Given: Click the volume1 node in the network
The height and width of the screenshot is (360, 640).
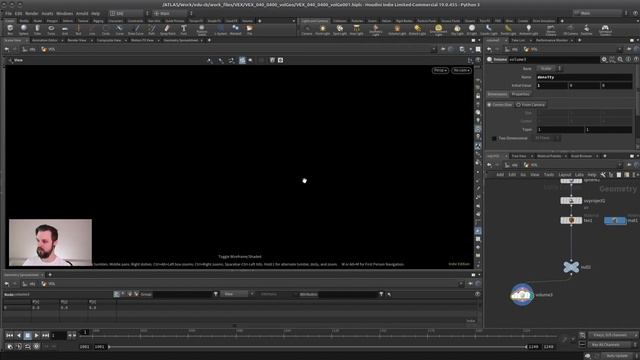Looking at the screenshot, I should coord(522,295).
